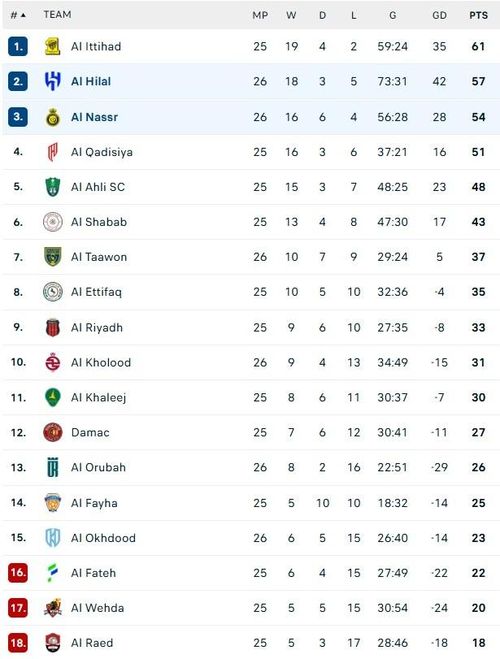Sort standings by PTS column header

tap(479, 16)
